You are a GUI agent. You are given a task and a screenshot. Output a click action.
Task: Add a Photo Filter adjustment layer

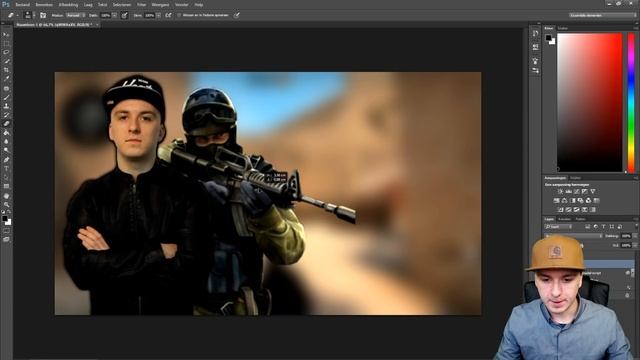[580, 200]
